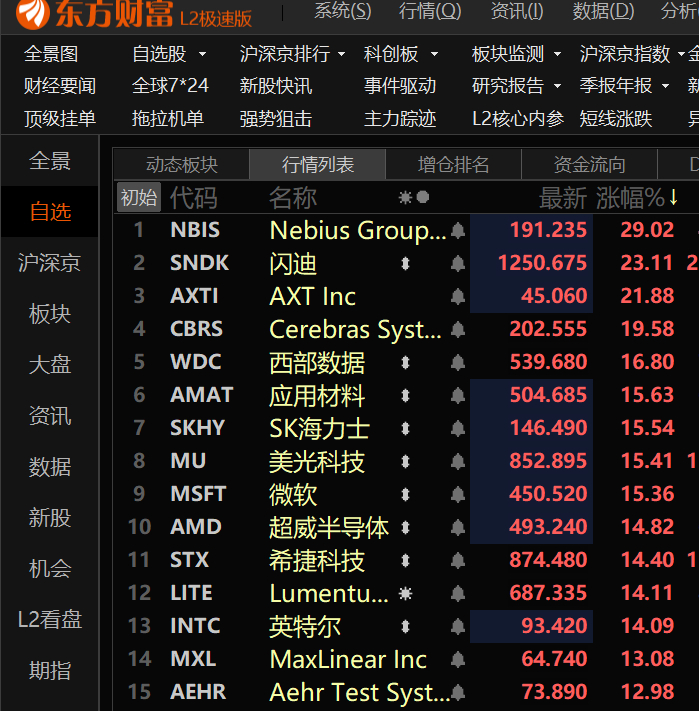Screen dimensions: 699x711
Task: Open 主力踪迹 tool
Action: pos(400,119)
